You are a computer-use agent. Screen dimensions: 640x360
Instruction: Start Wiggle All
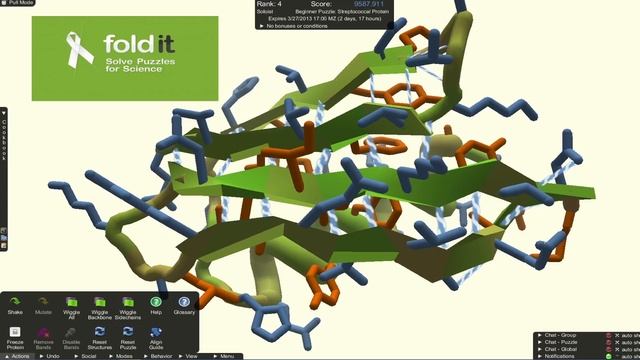coord(71,308)
